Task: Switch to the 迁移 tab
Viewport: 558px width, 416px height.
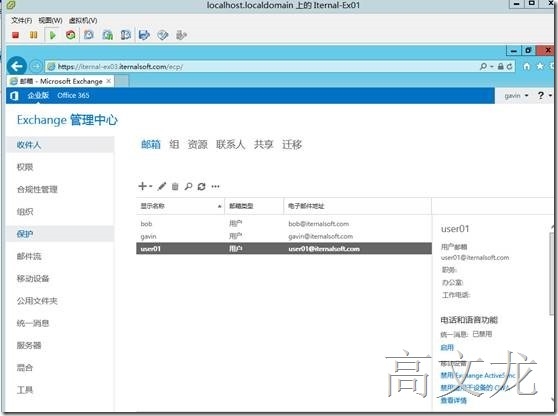Action: pos(292,144)
